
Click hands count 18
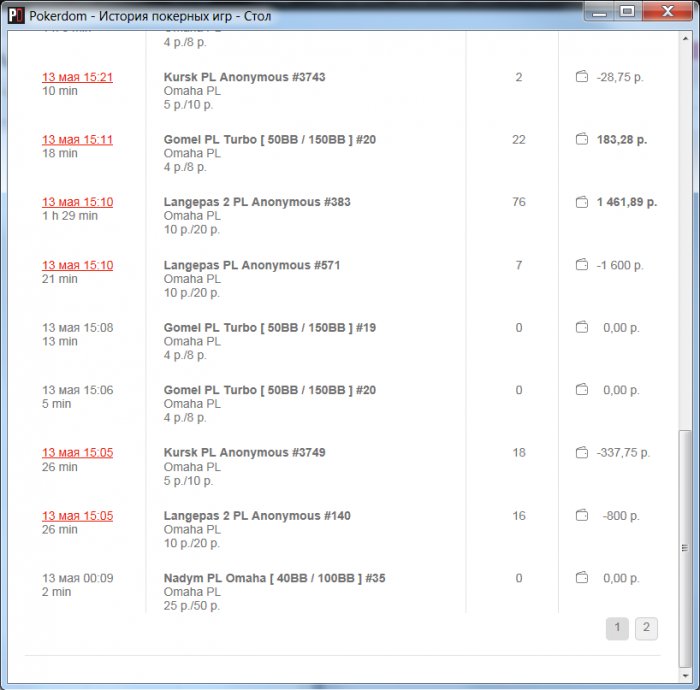click(519, 453)
